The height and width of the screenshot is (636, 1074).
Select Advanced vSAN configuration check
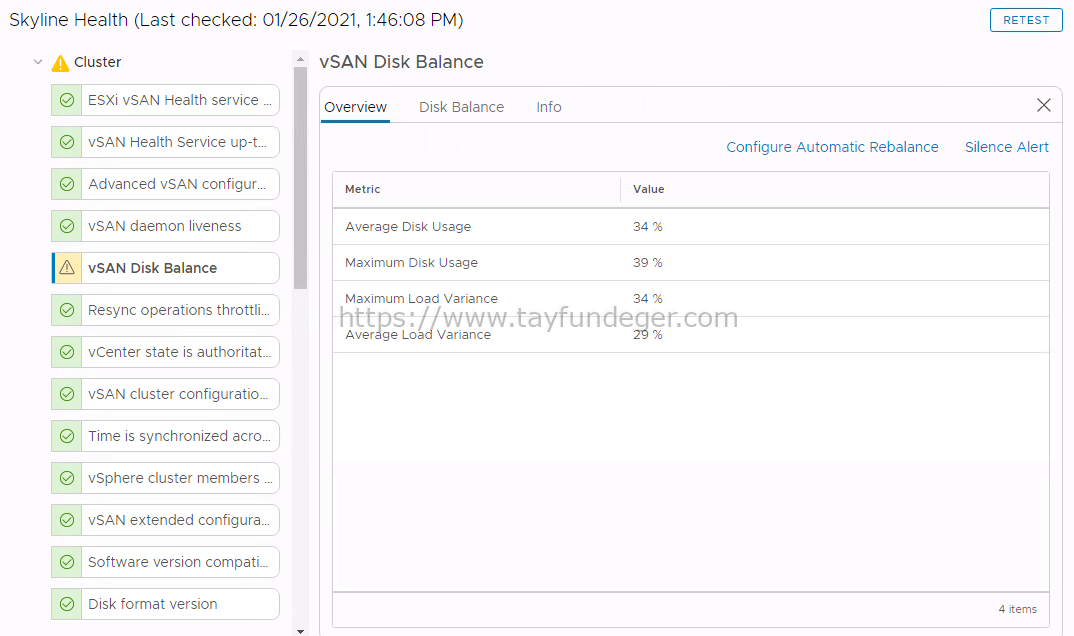[x=165, y=184]
